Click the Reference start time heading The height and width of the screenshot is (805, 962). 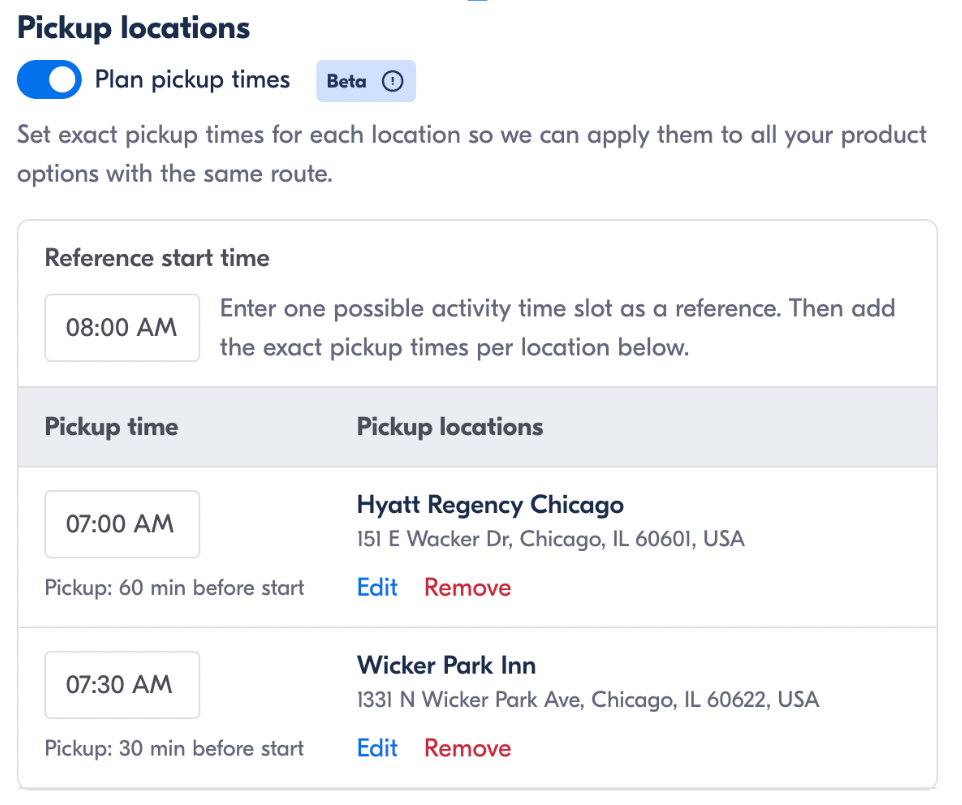[x=157, y=258]
